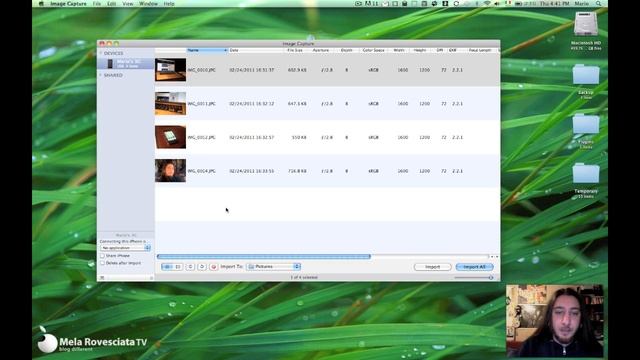Viewport: 640px width, 360px height.
Task: Open the Window menu
Action: (x=148, y=4)
